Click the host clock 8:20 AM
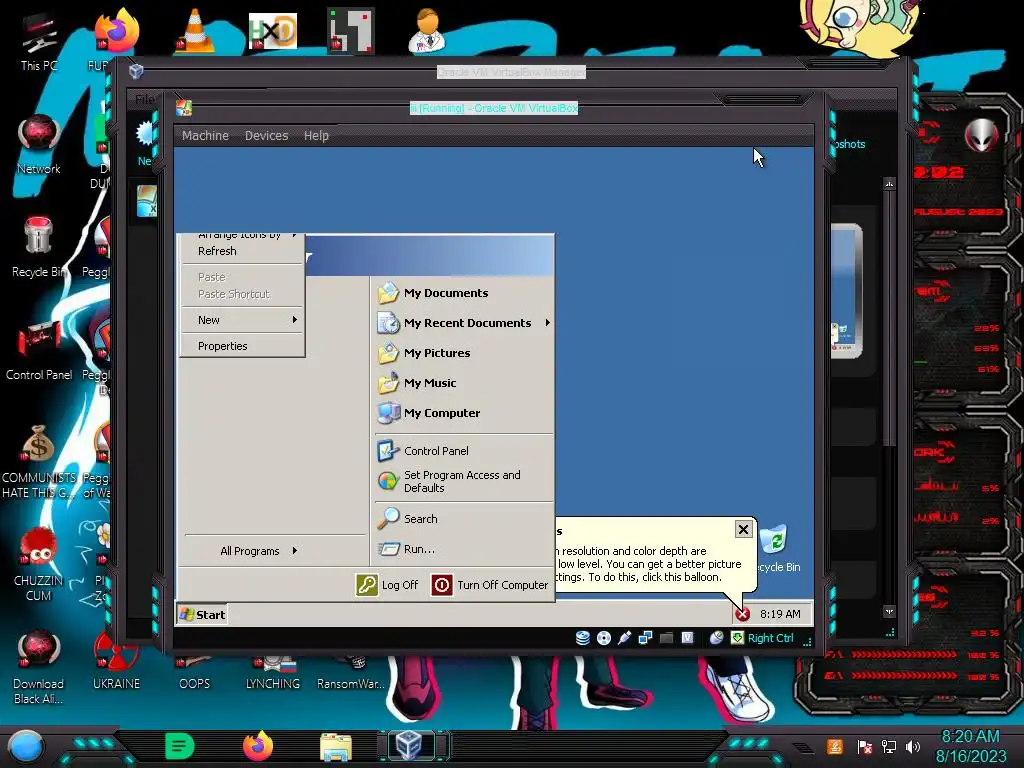This screenshot has width=1024, height=768. click(970, 737)
